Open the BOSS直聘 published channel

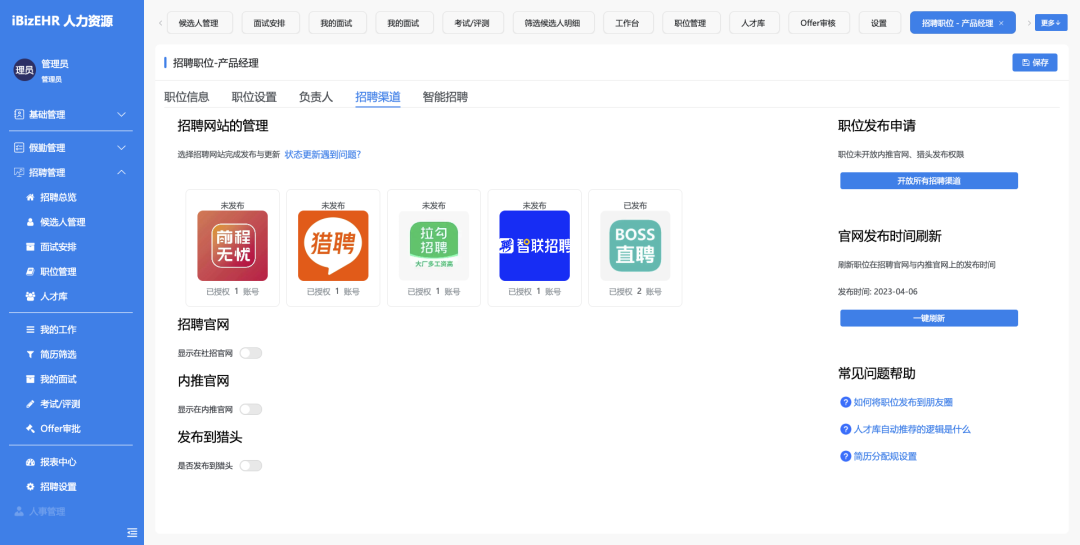point(635,245)
